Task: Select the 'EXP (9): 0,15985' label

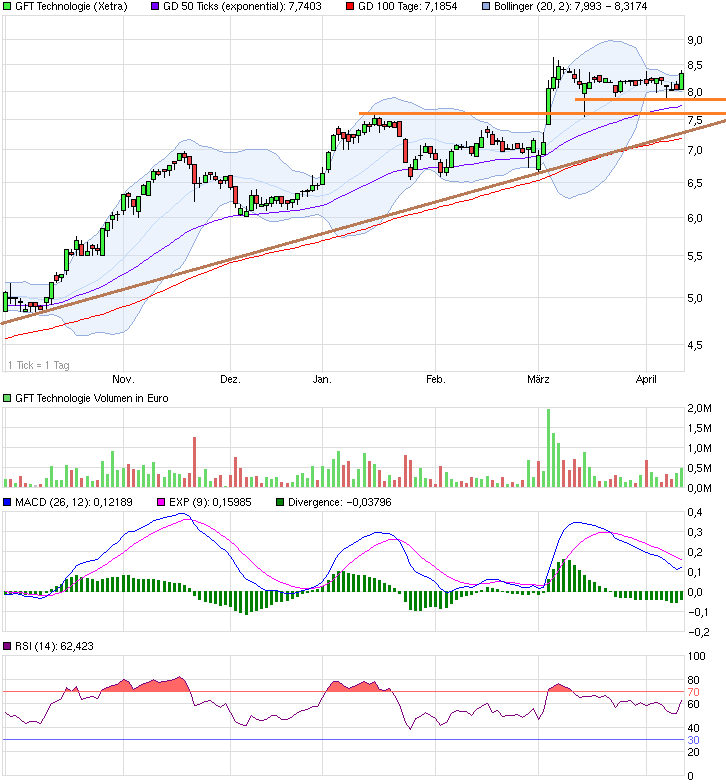Action: point(210,502)
